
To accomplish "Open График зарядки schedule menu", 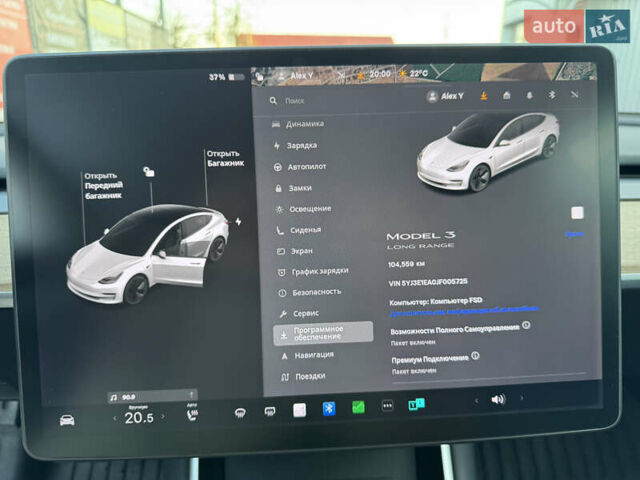I will [313, 271].
